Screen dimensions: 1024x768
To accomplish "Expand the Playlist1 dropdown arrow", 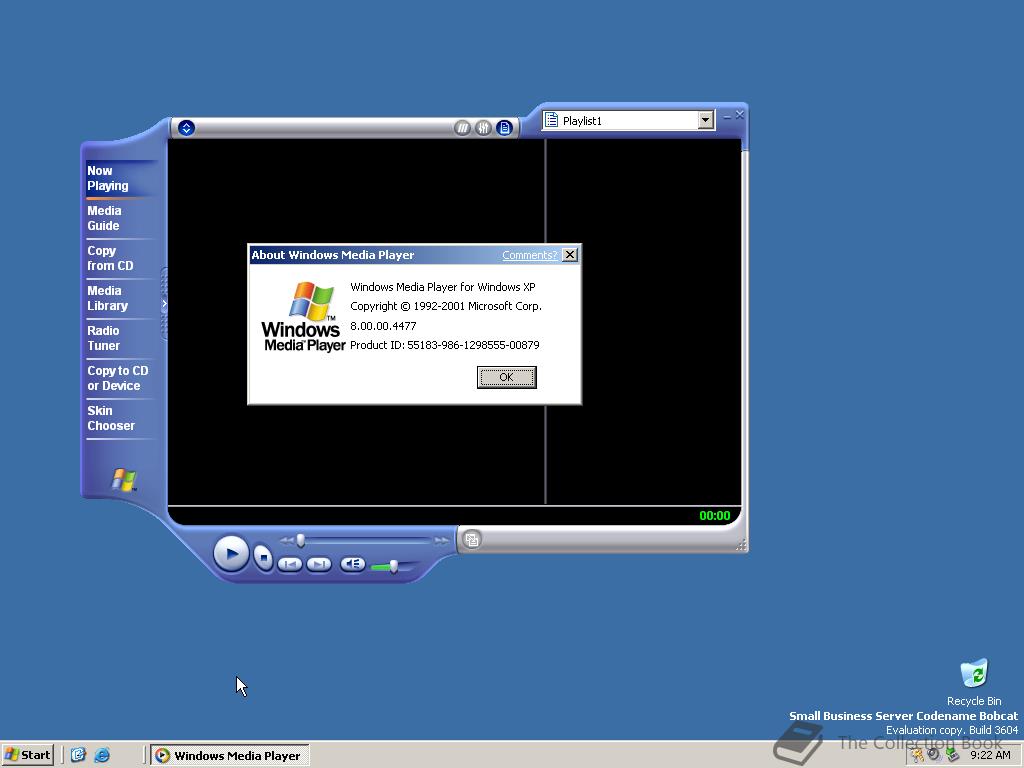I will (x=705, y=120).
